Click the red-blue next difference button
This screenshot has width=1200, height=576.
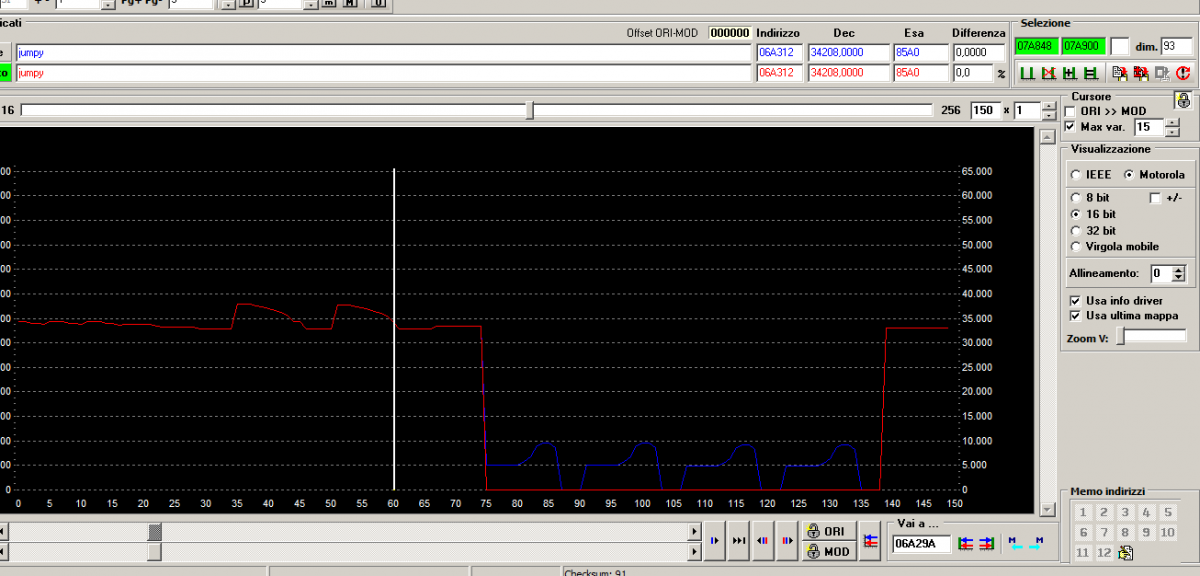pyautogui.click(x=787, y=541)
